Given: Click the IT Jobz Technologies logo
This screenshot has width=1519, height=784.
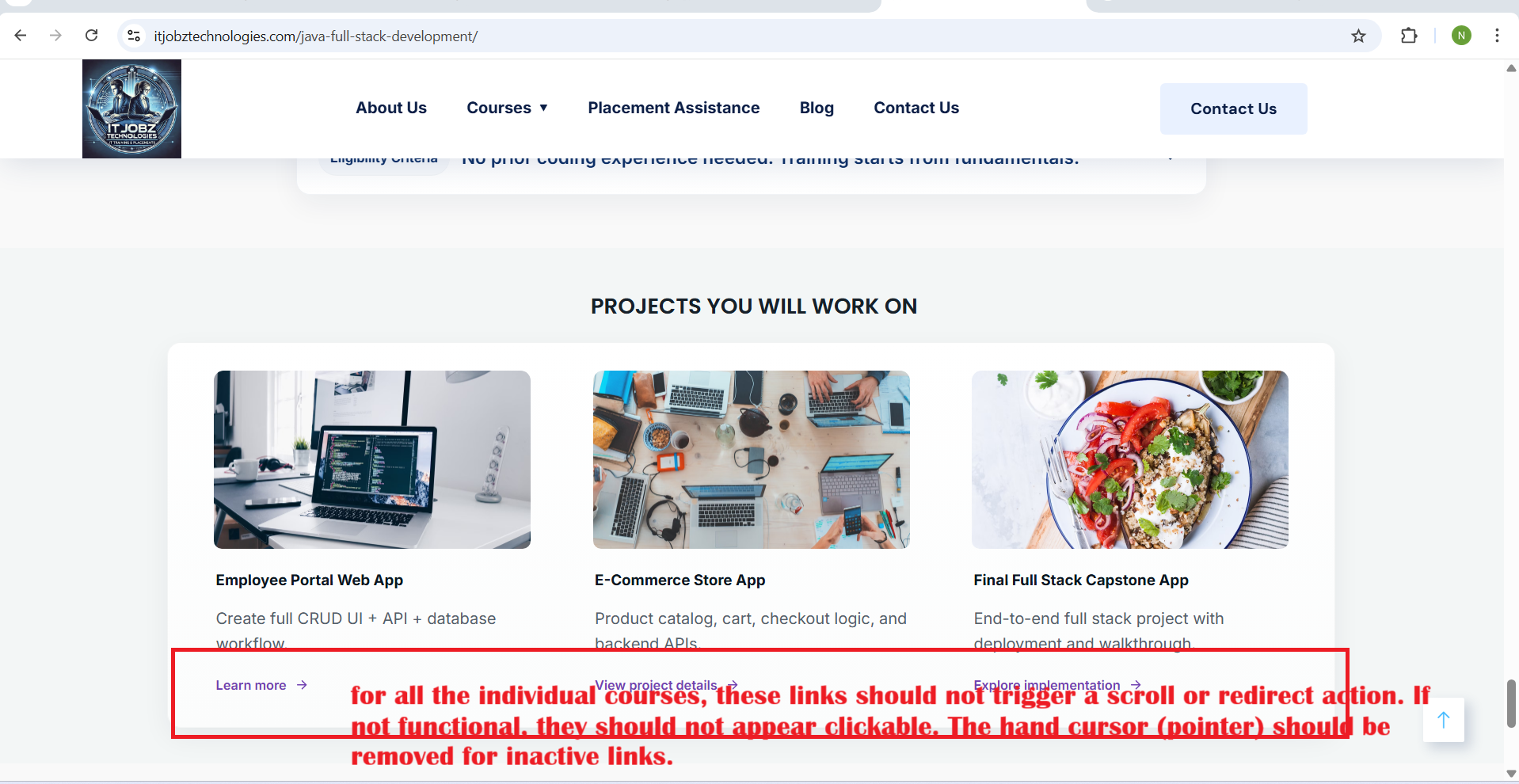Looking at the screenshot, I should 131,108.
